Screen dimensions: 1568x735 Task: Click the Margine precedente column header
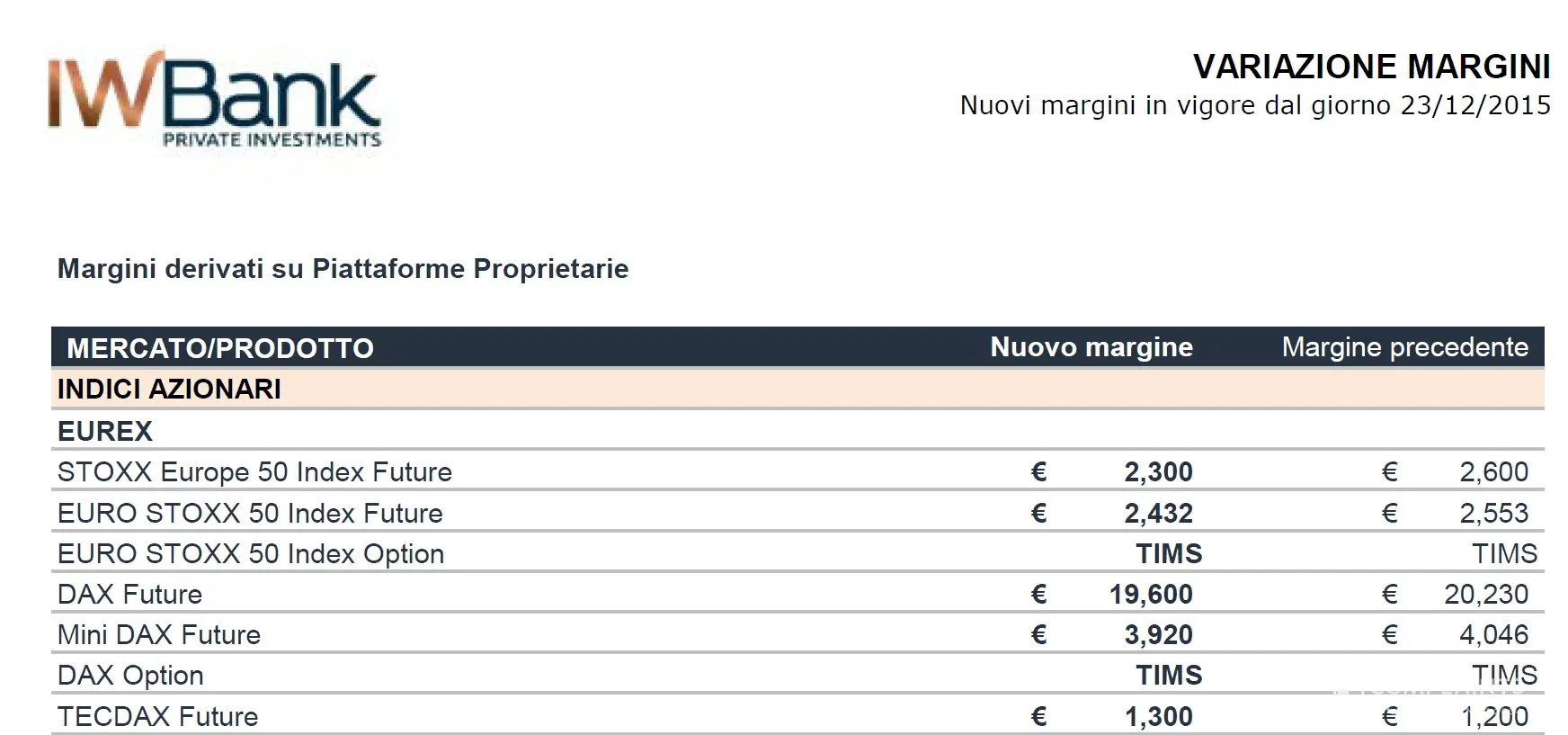tap(1404, 347)
